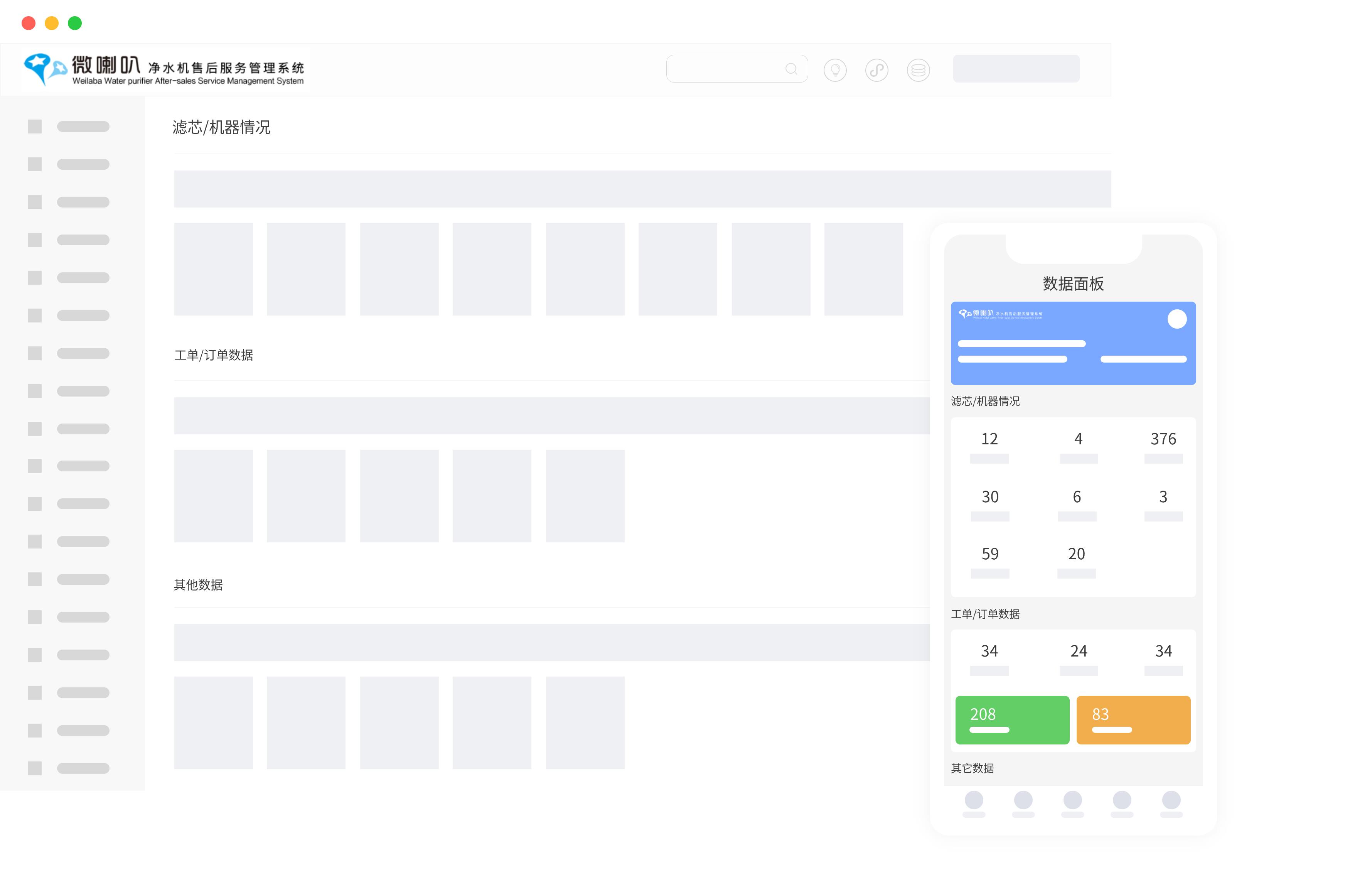Click the magnifier search icon
The width and height of the screenshot is (1372, 881).
click(x=791, y=69)
